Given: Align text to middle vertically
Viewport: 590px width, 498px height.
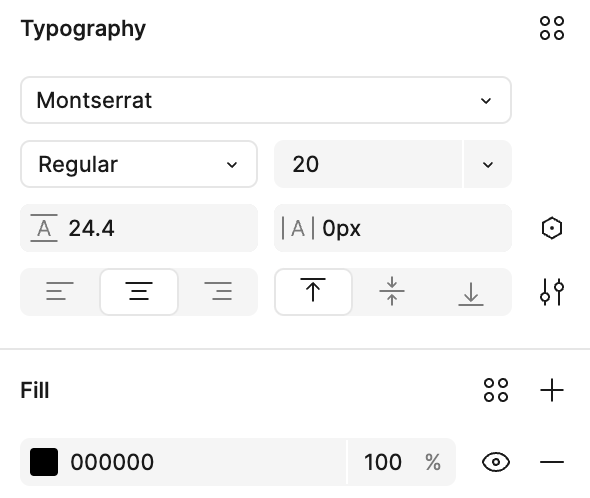Looking at the screenshot, I should tap(392, 292).
